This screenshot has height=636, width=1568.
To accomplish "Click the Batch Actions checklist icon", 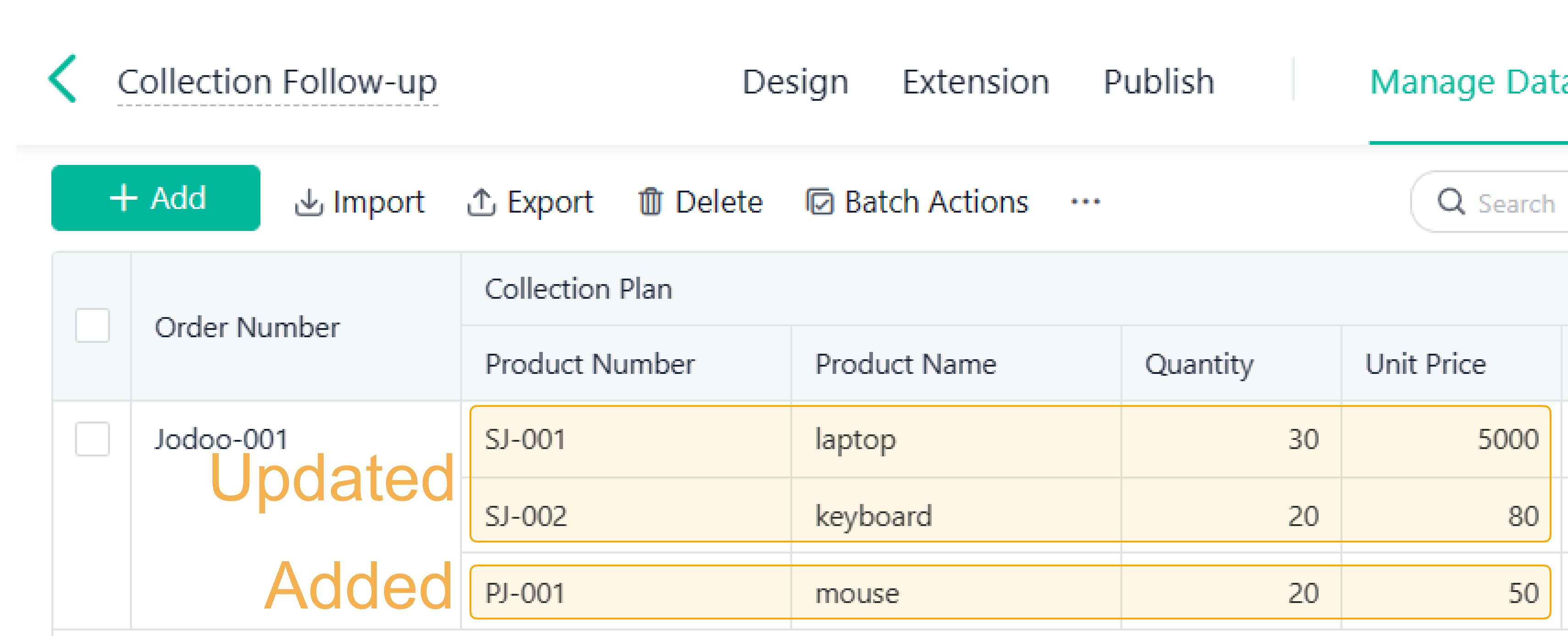I will tap(819, 202).
